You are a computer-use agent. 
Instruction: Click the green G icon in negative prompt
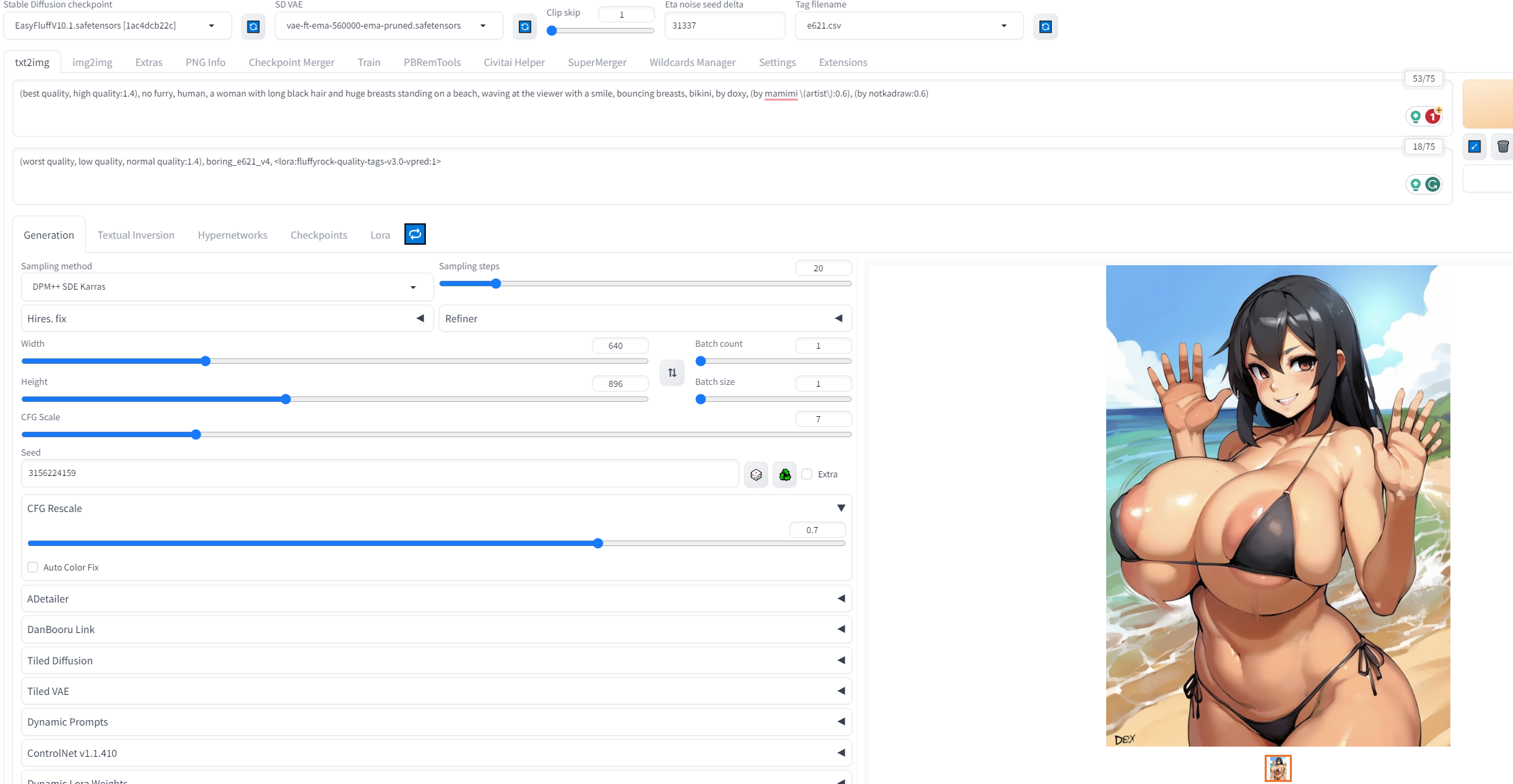click(1433, 184)
